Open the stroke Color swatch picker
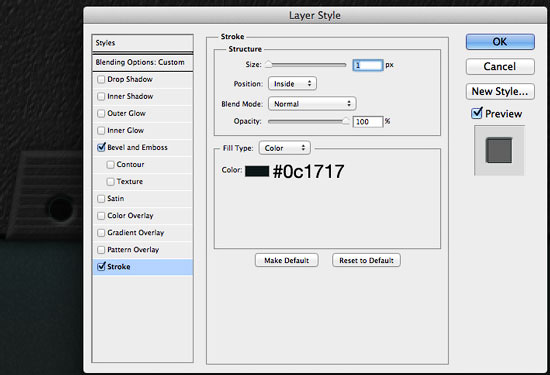Image resolution: width=550 pixels, height=375 pixels. coord(257,171)
